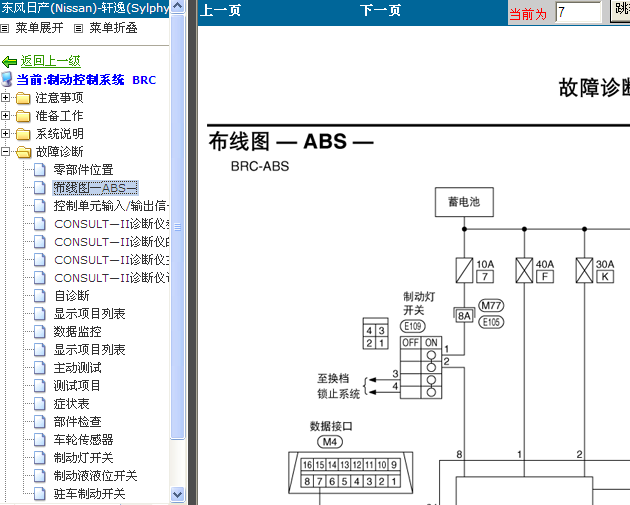The height and width of the screenshot is (505, 630).
Task: Open the 控制单元输入/输出信 tree item
Action: (111, 206)
